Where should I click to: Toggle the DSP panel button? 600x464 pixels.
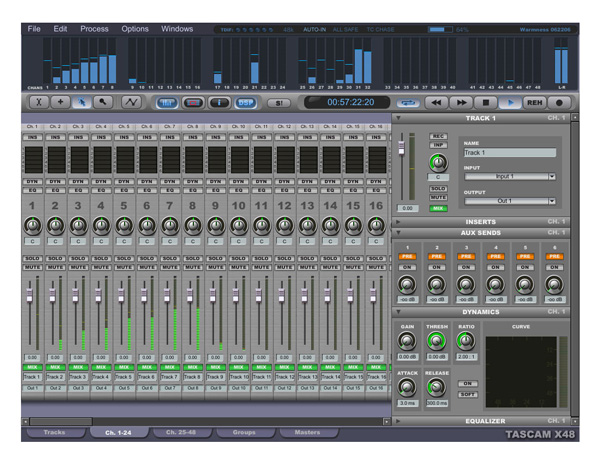[x=245, y=103]
